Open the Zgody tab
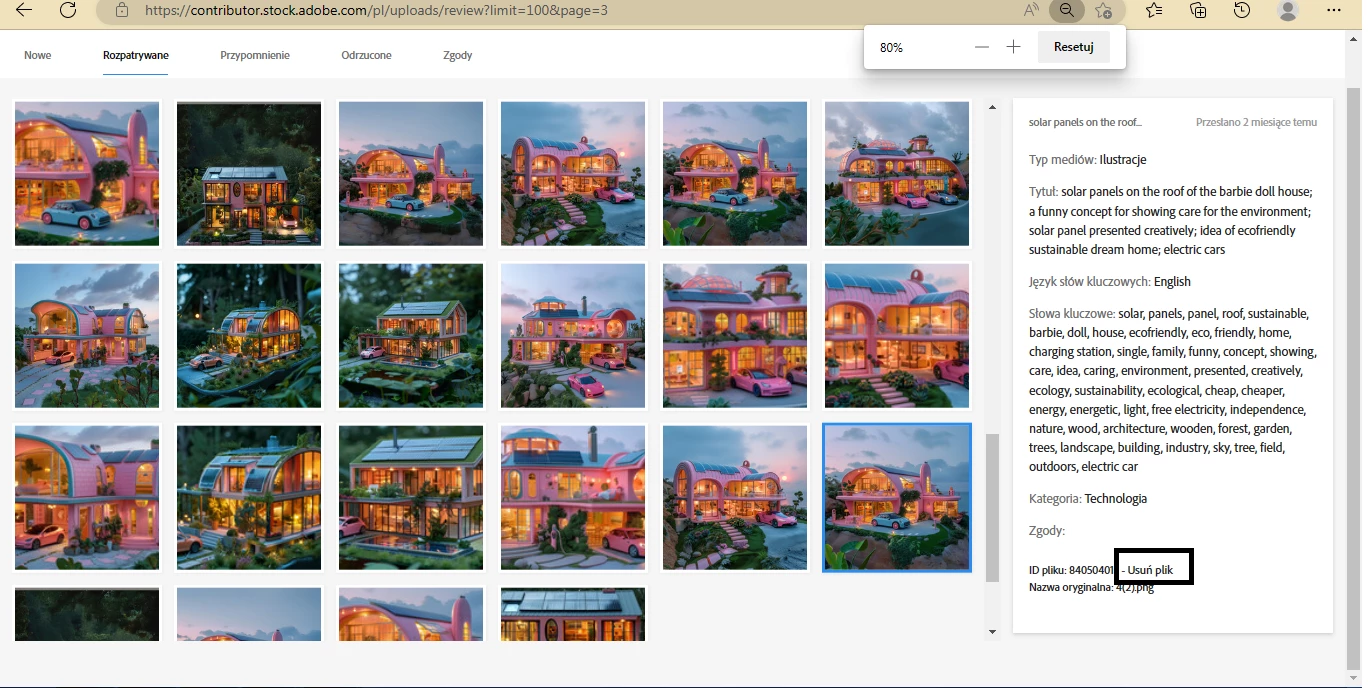 tap(458, 55)
